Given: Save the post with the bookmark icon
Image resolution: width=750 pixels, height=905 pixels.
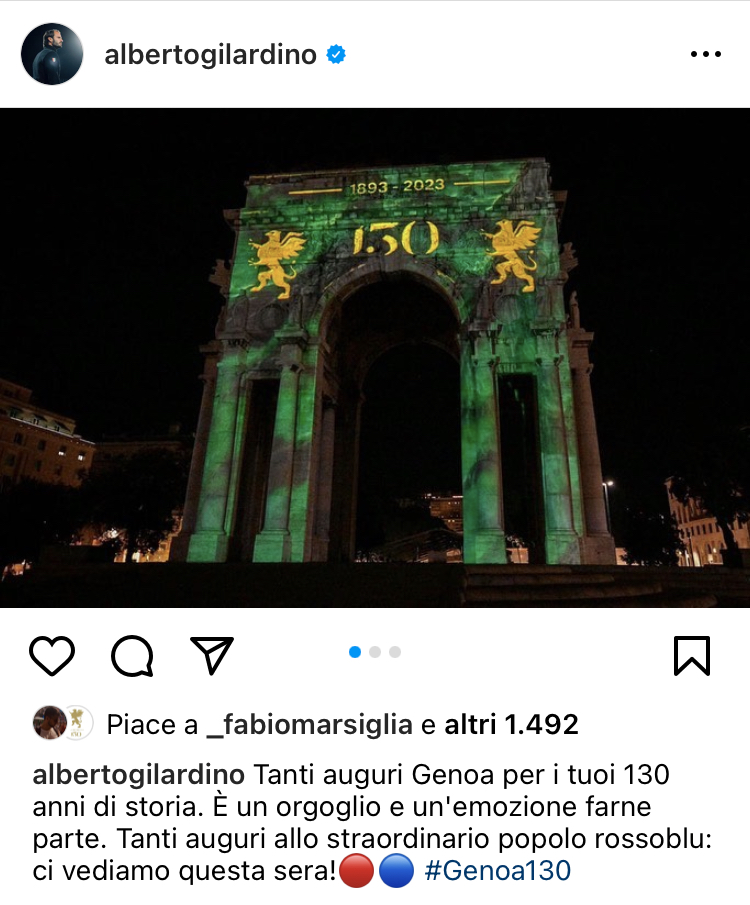Looking at the screenshot, I should coord(692,656).
